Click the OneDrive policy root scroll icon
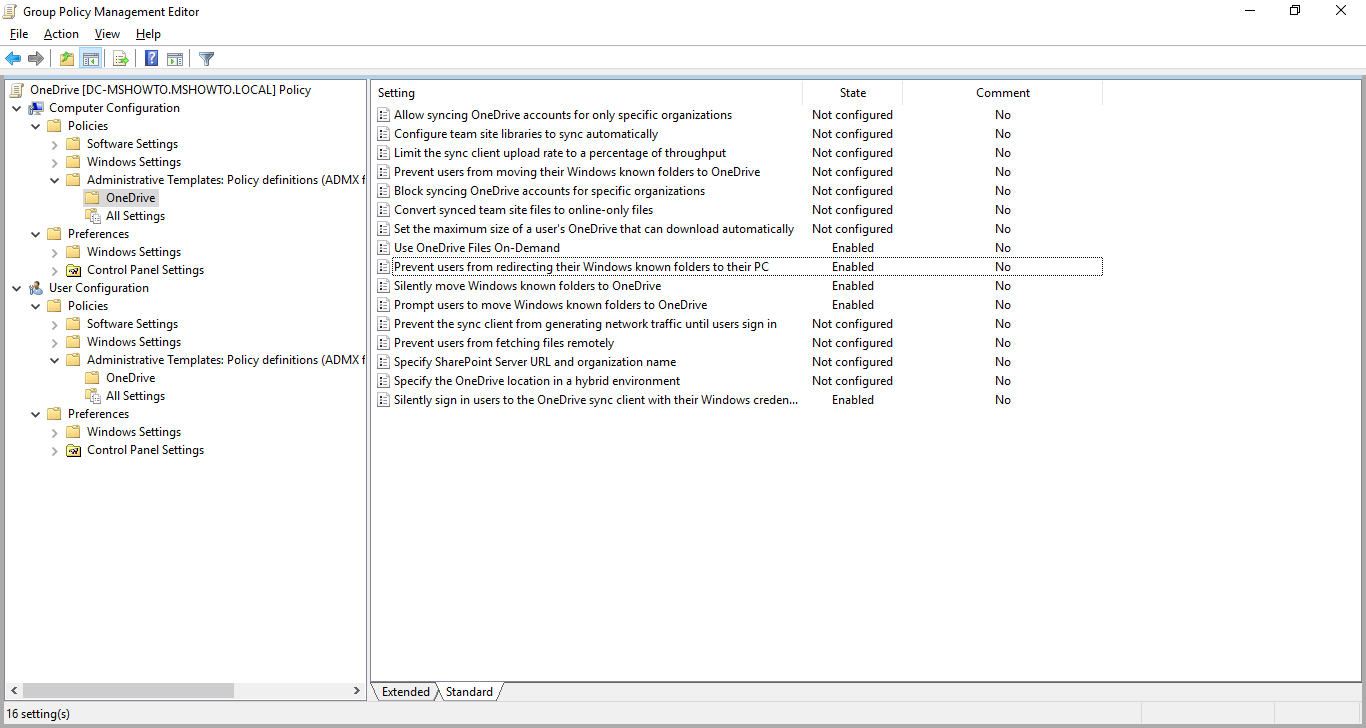 click(x=17, y=90)
